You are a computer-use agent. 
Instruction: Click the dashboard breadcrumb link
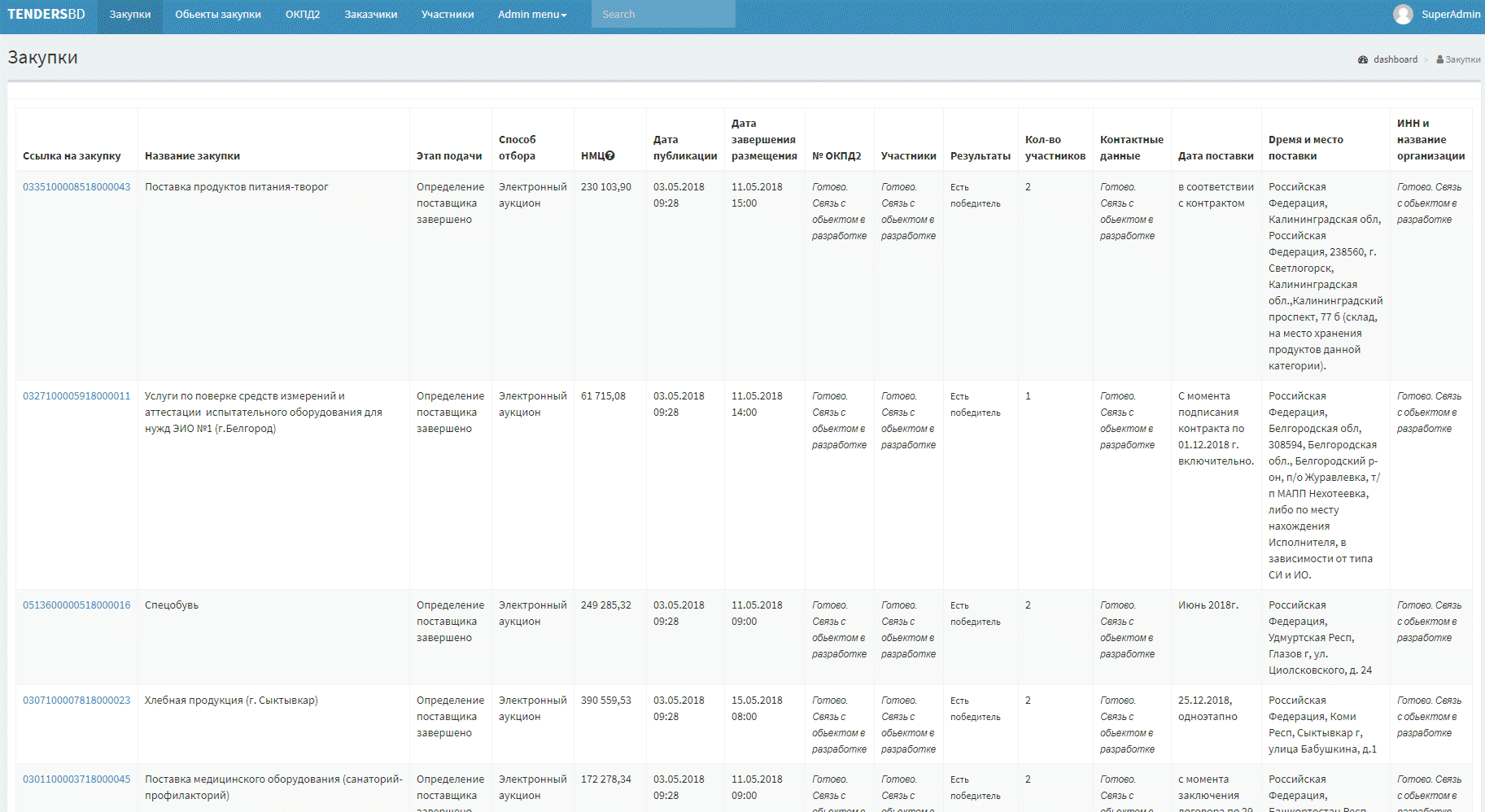pyautogui.click(x=1395, y=59)
